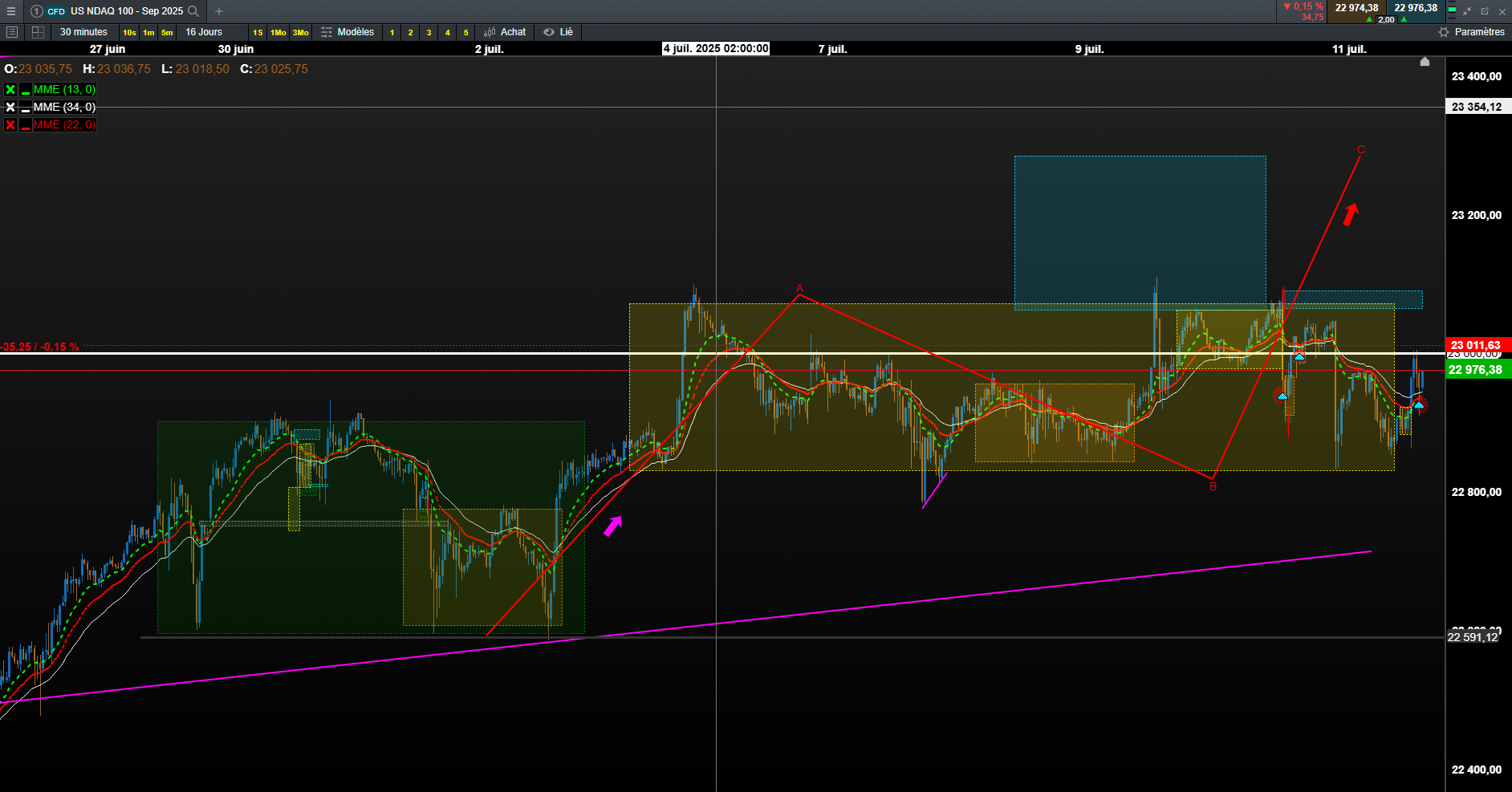1512x792 pixels.
Task: Click the red wave label C
Action: pyautogui.click(x=1360, y=149)
